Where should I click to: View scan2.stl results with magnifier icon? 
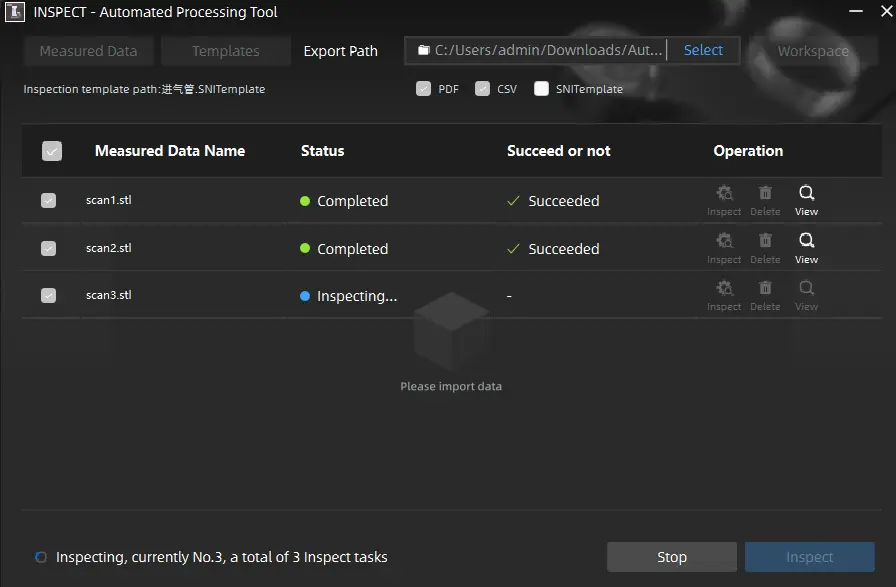pos(806,241)
